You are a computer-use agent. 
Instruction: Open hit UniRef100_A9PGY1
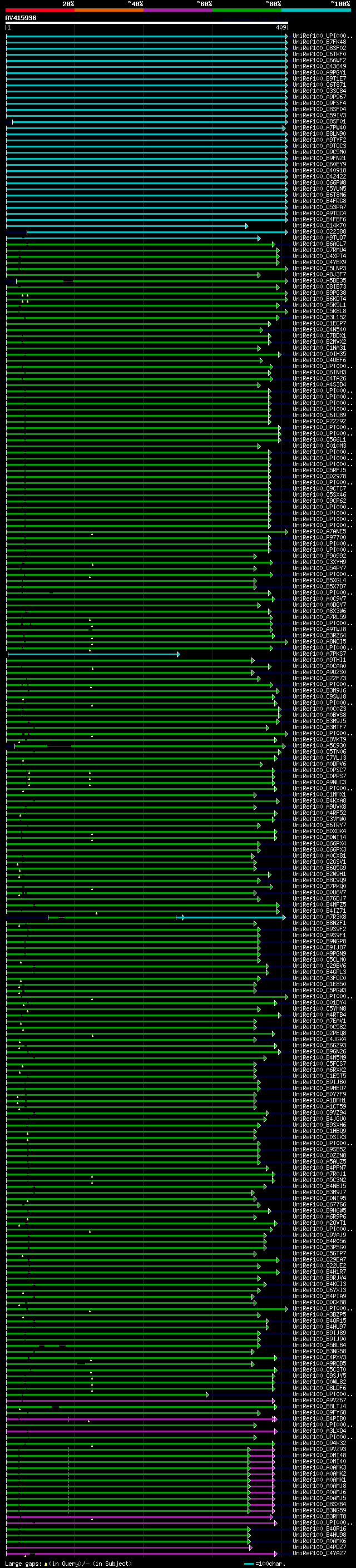[x=319, y=73]
